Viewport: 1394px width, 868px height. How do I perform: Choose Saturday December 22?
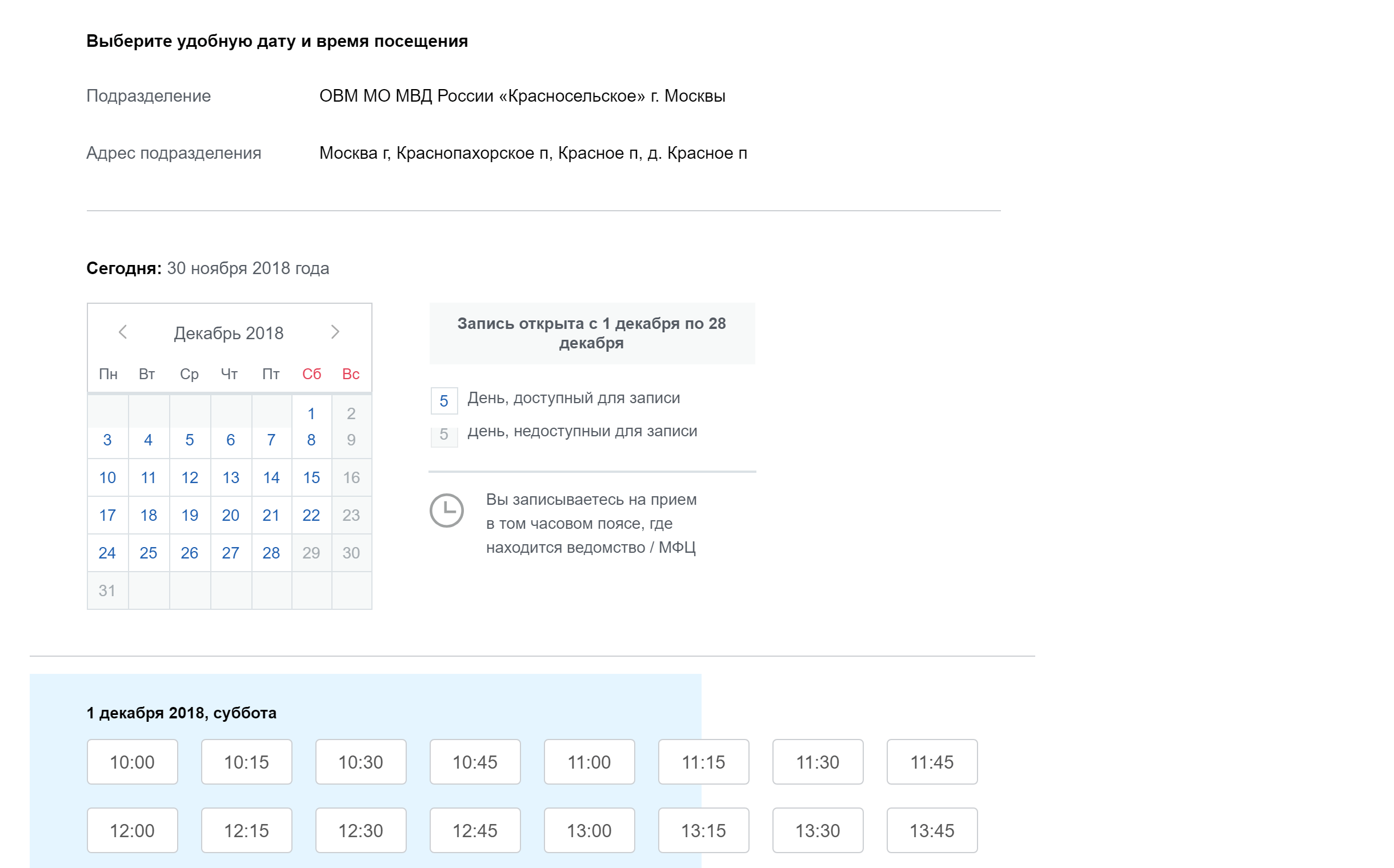[311, 515]
